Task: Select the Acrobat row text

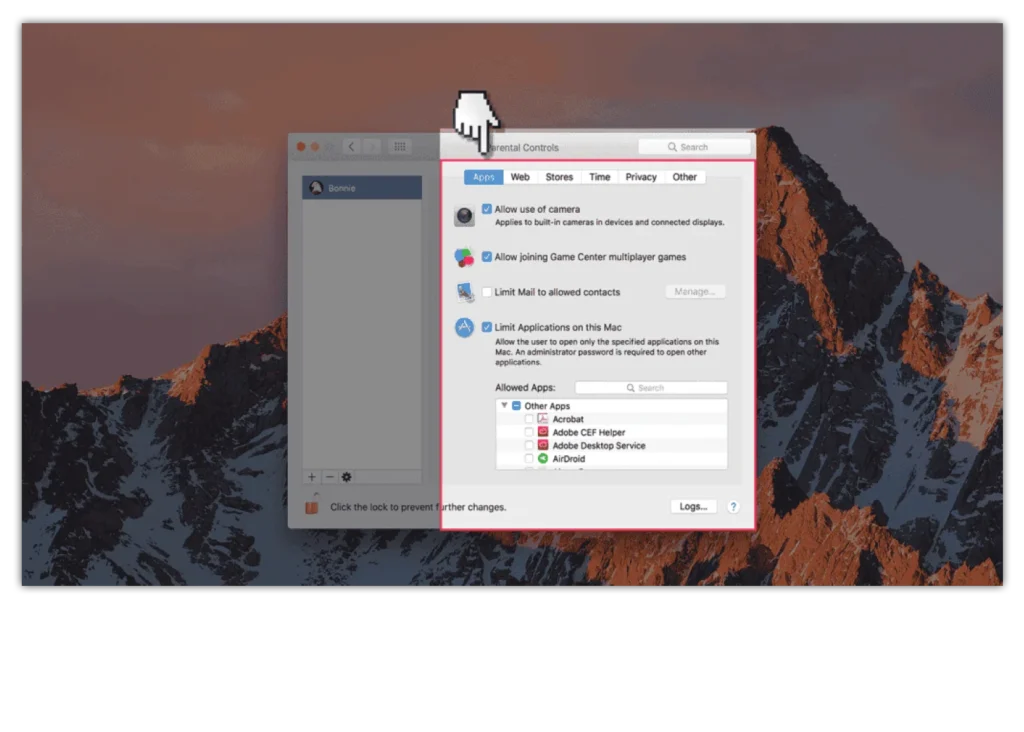Action: click(x=568, y=419)
